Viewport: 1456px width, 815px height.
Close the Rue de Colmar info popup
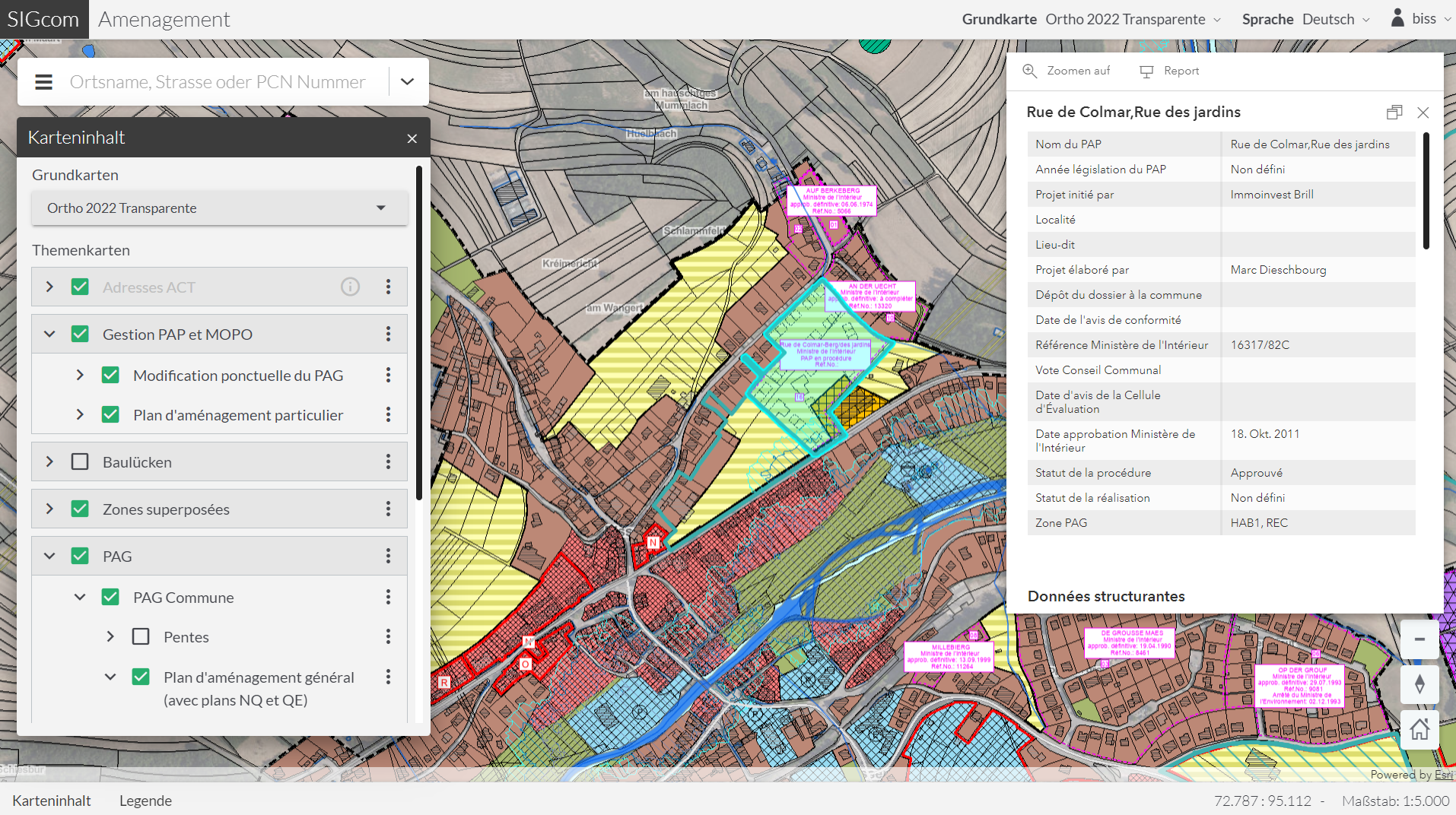click(1423, 113)
